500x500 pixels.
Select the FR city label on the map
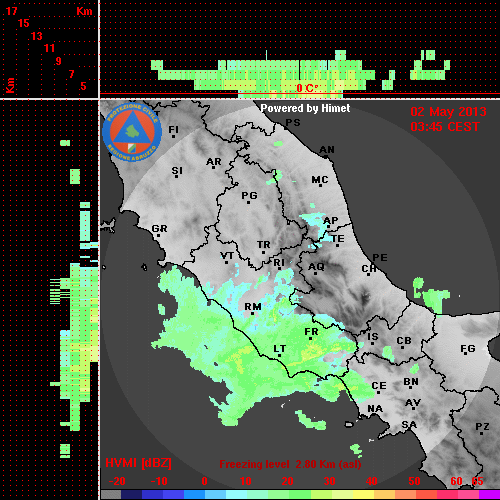click(x=311, y=332)
